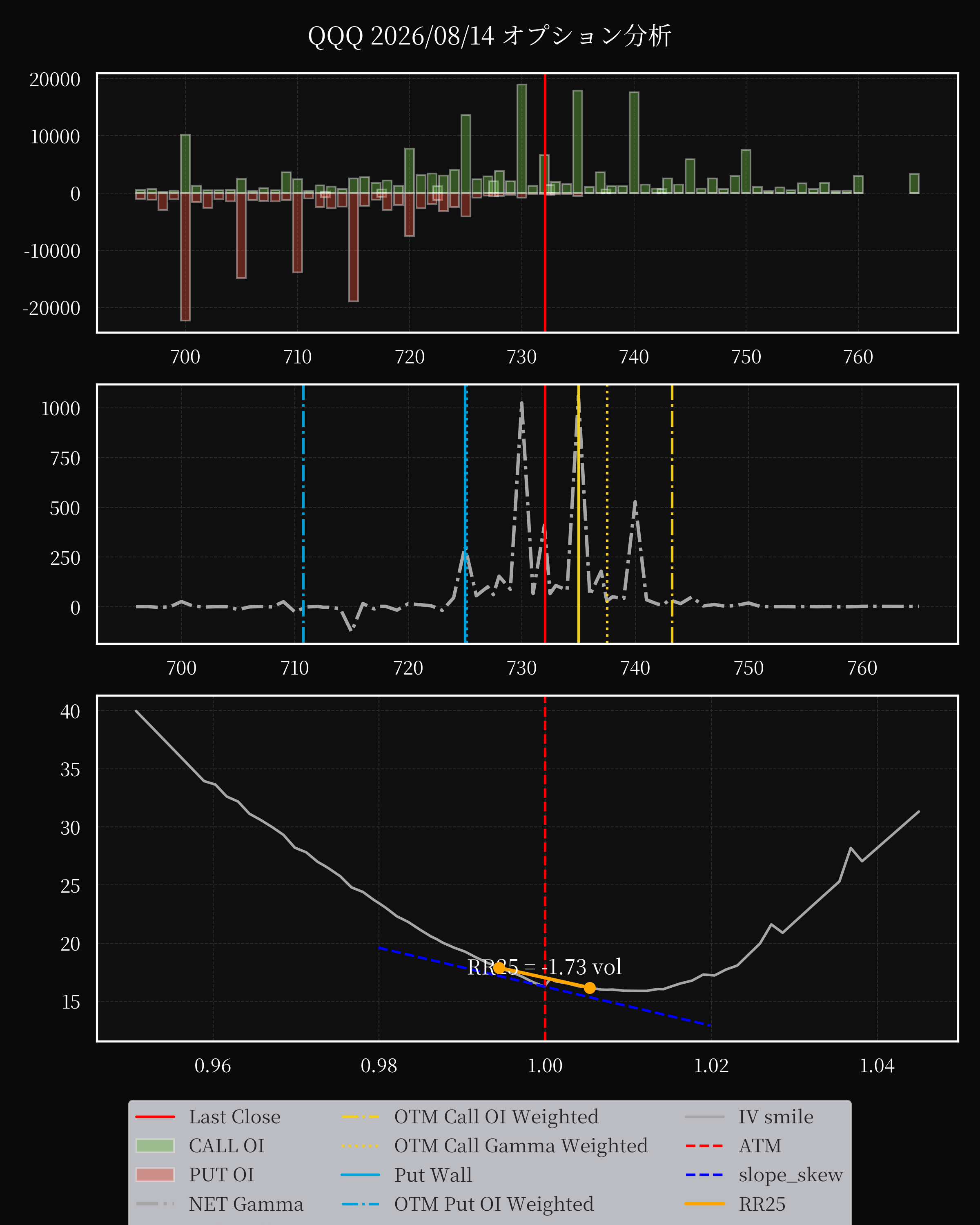Screen dimensions: 980x1225
Task: Click the "250" tick on the gamma chart
Action: click(65, 557)
